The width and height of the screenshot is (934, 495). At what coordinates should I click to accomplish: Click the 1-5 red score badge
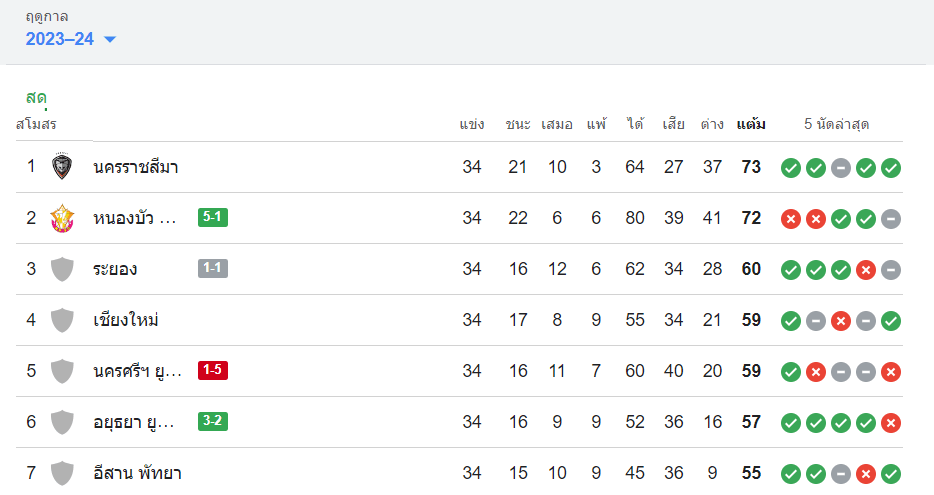[213, 370]
